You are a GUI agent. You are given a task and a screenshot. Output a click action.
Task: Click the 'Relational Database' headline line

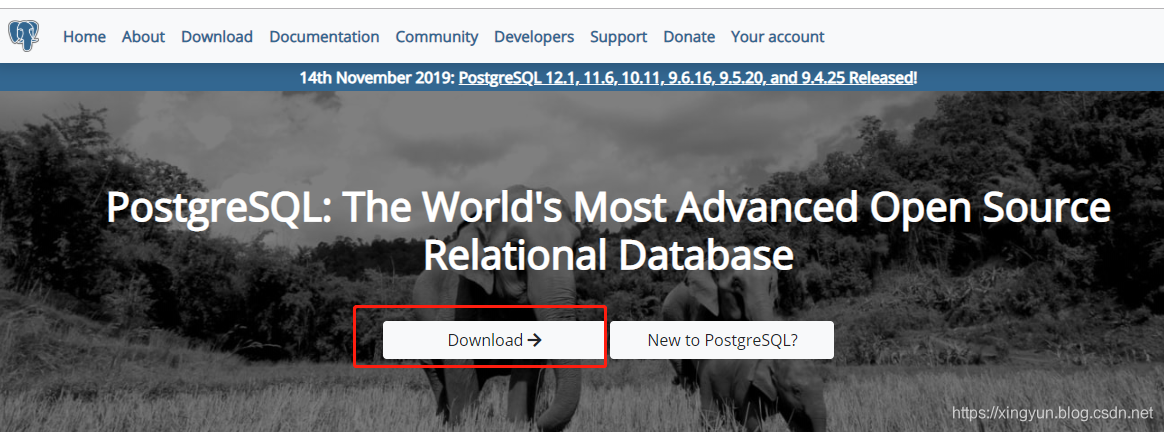coord(608,255)
